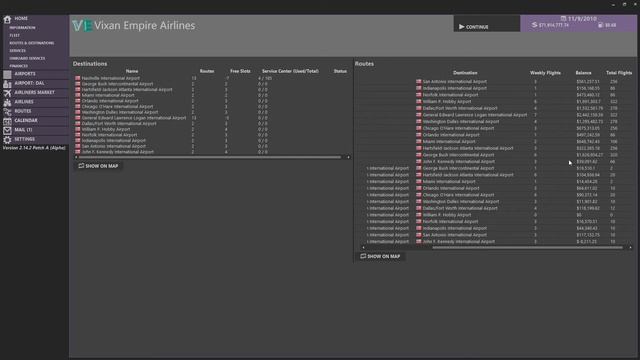Open Finances submenu under Home
640x360 pixels.
tap(19, 66)
